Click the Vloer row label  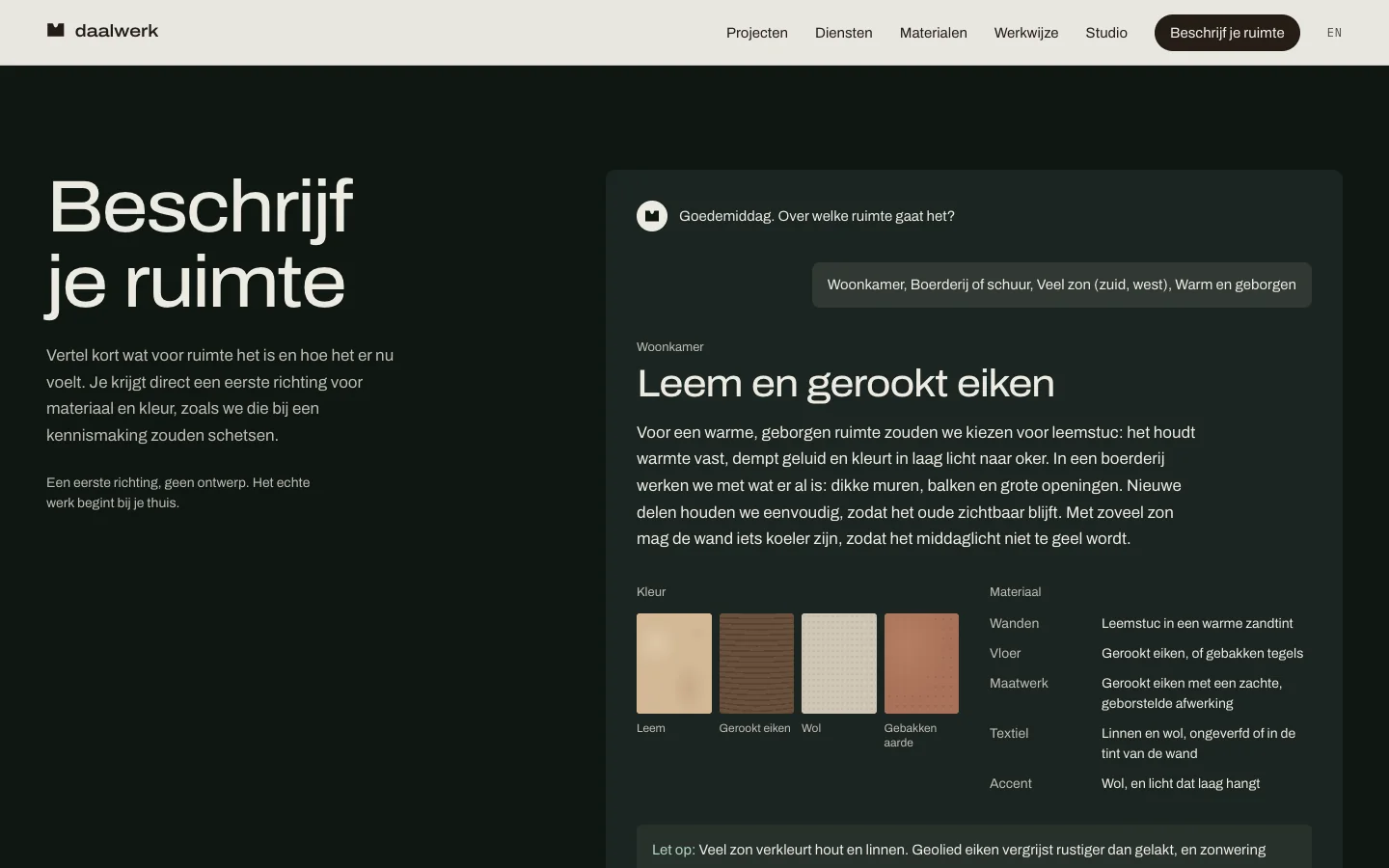[x=1005, y=654]
